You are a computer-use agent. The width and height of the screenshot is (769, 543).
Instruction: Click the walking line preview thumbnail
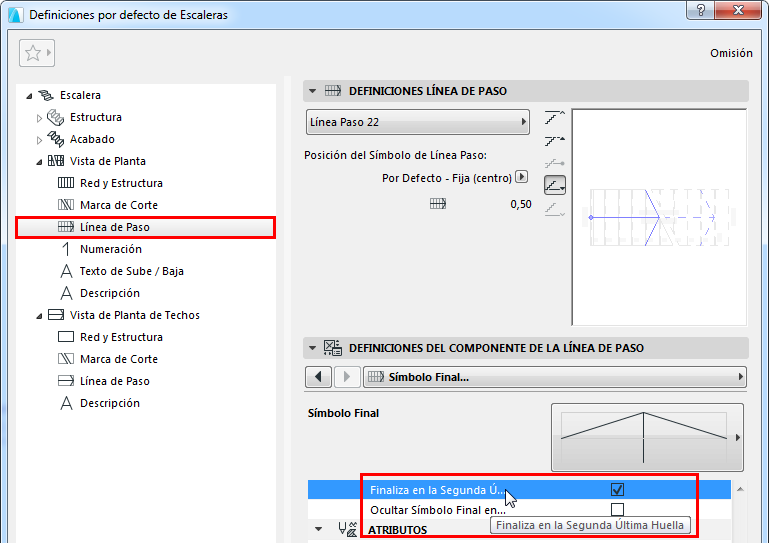[659, 217]
